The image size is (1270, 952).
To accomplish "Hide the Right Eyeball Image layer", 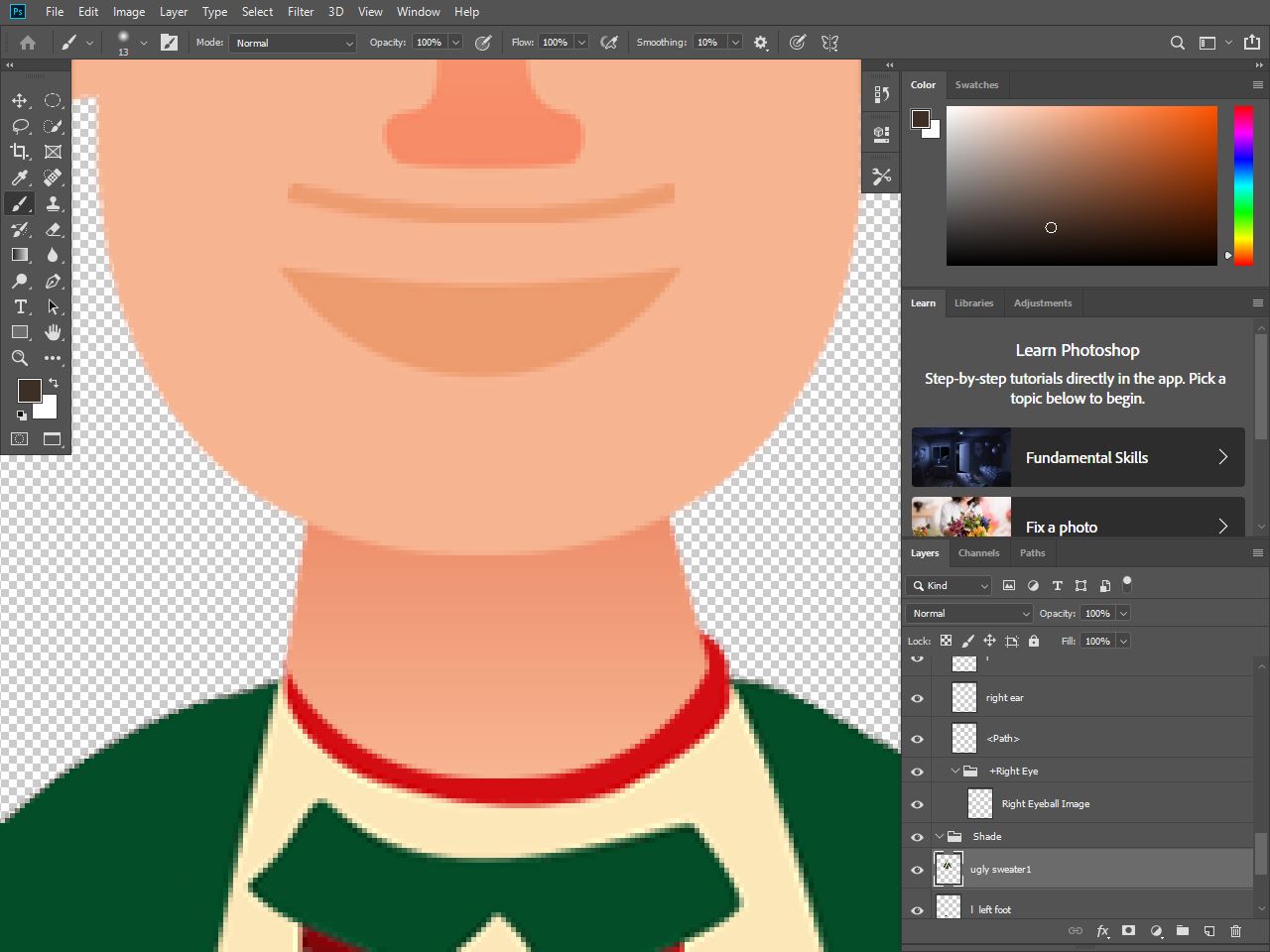I will tap(917, 803).
